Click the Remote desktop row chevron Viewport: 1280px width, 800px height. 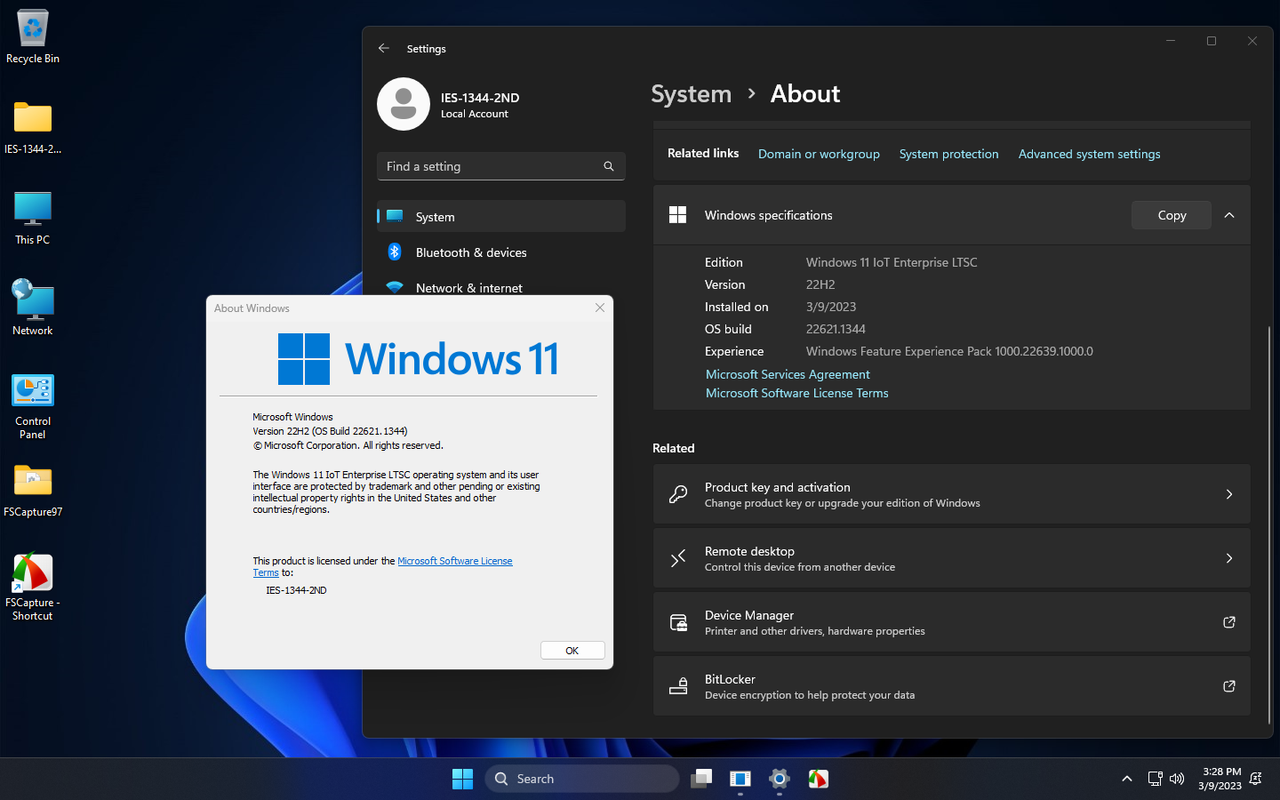click(x=1229, y=558)
